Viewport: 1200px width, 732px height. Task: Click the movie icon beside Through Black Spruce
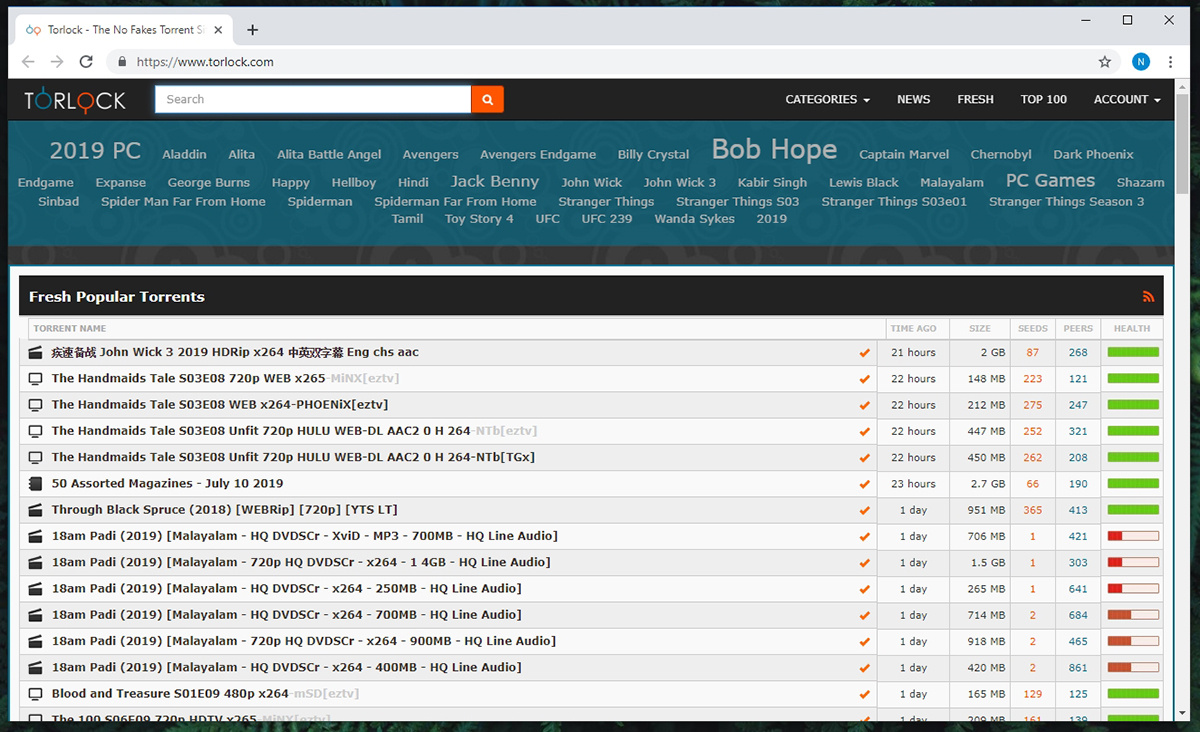36,510
